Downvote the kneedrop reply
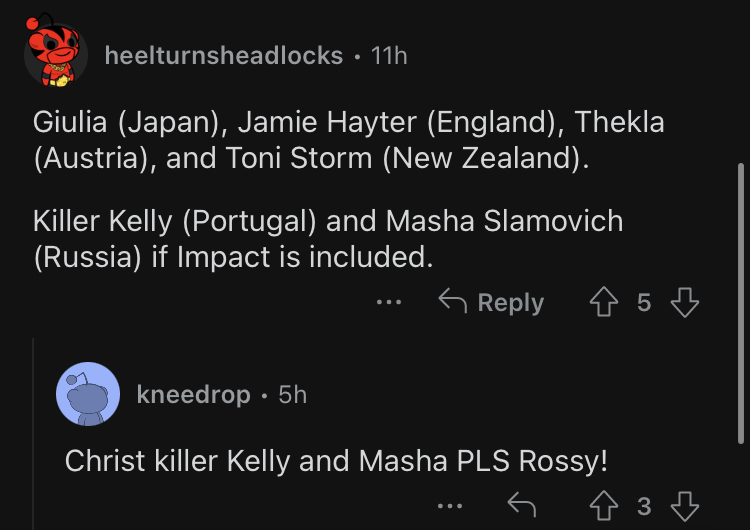 point(684,506)
